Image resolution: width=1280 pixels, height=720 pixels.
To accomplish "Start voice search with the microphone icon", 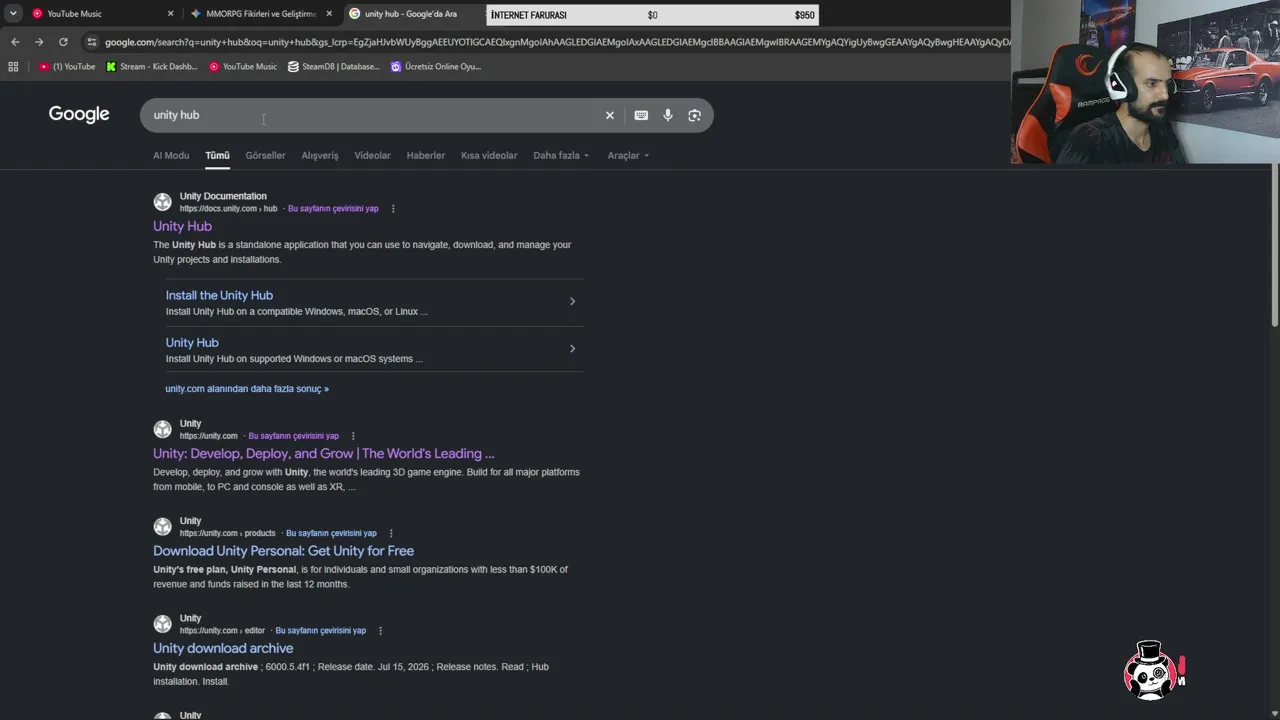I will click(x=668, y=115).
